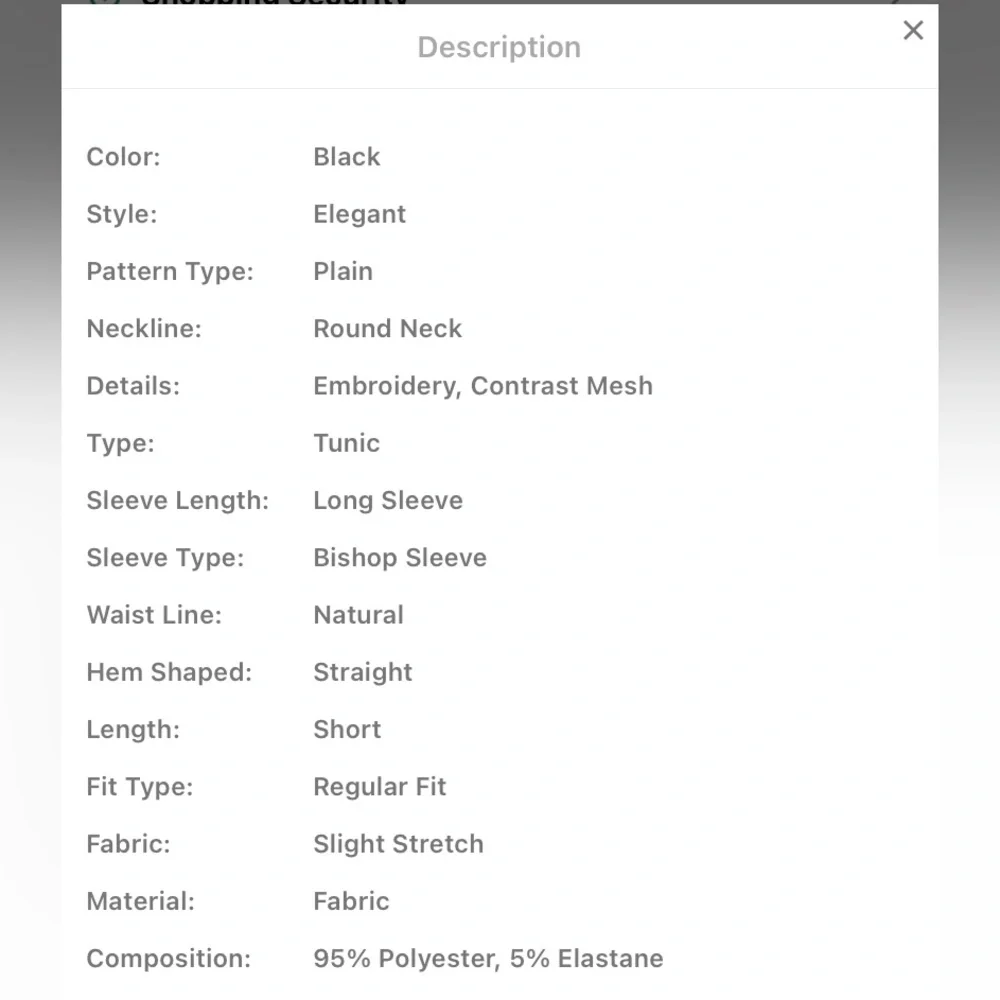Select the Regular Fit value
The height and width of the screenshot is (1000, 1000).
[x=380, y=786]
